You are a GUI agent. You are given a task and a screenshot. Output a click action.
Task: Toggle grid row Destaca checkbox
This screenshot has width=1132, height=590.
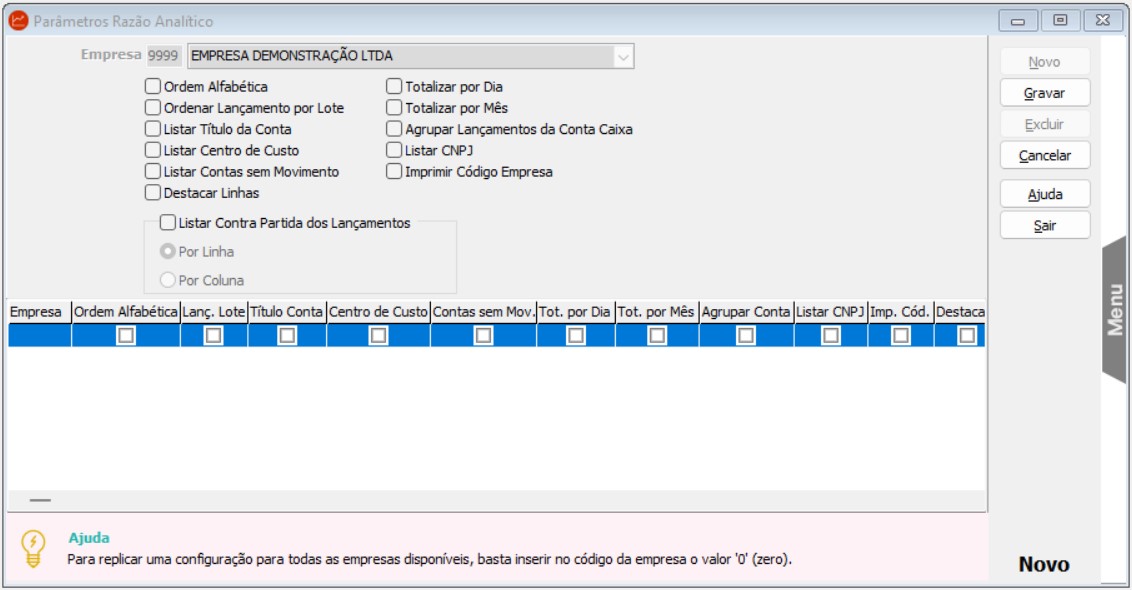967,336
